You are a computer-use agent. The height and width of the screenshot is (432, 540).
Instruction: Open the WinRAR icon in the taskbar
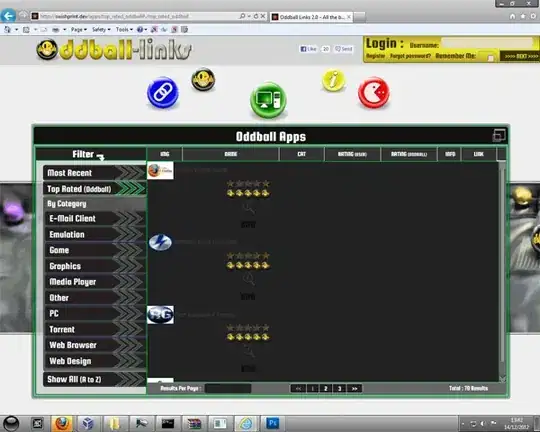click(x=194, y=423)
